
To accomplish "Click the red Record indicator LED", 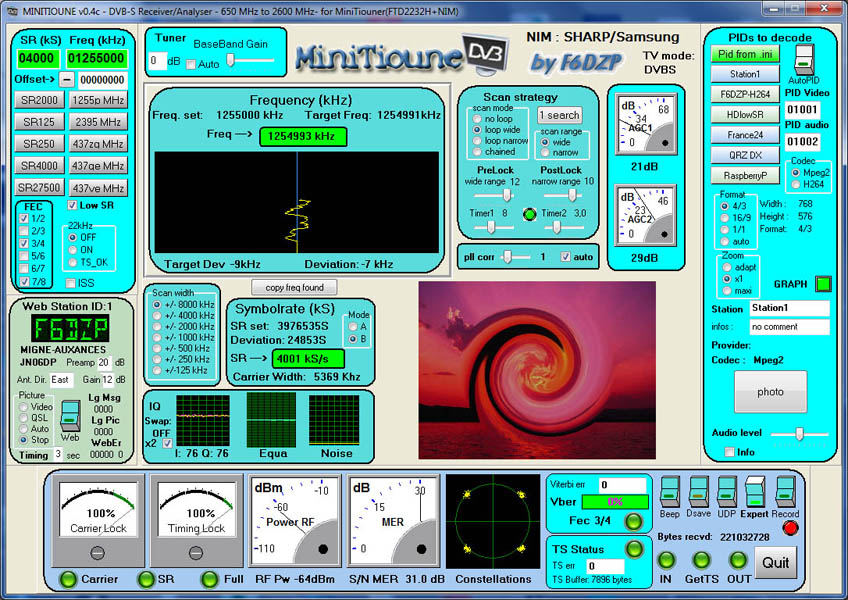I will pyautogui.click(x=790, y=526).
